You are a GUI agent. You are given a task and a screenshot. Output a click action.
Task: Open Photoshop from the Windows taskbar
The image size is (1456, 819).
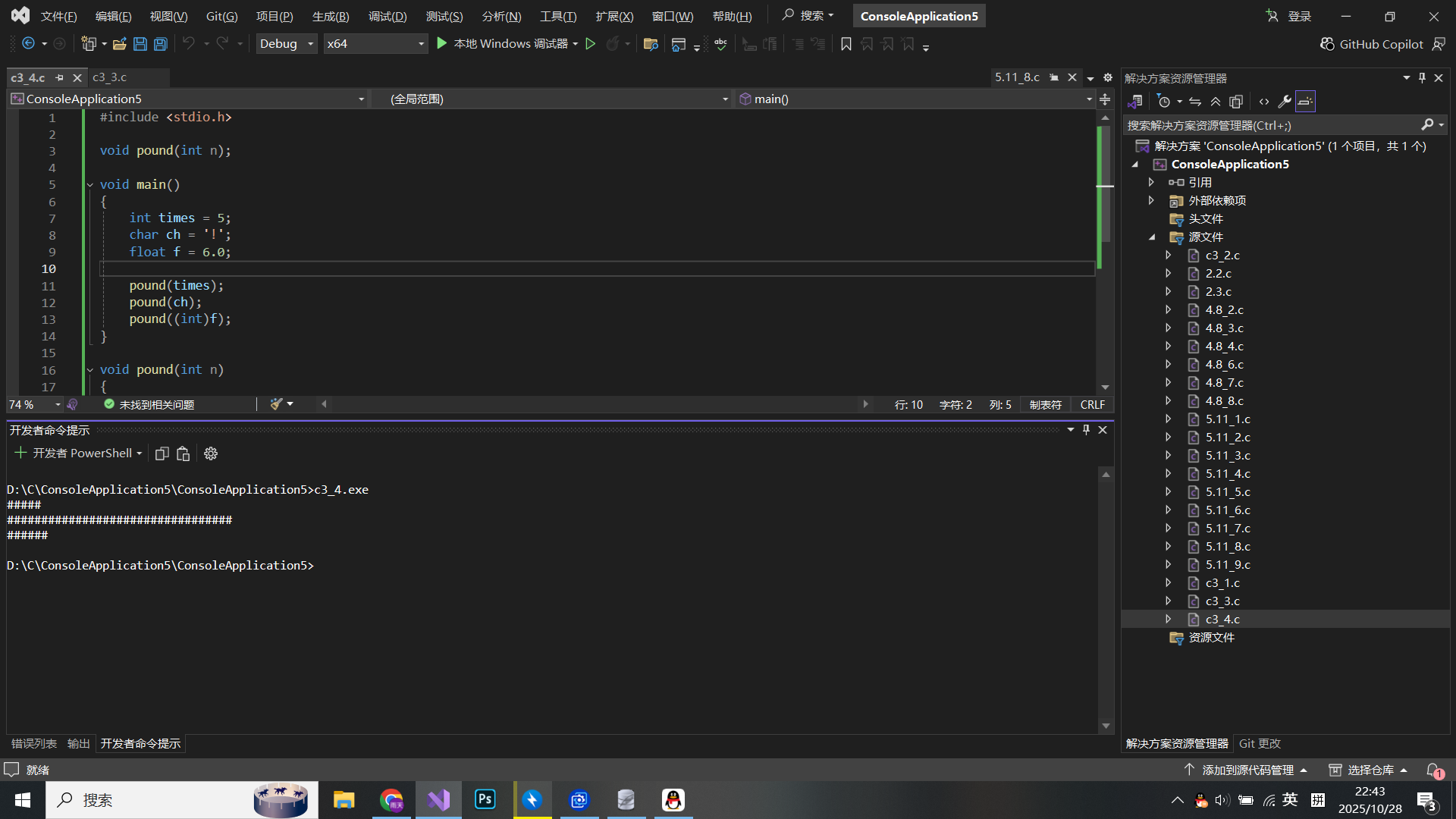485,799
